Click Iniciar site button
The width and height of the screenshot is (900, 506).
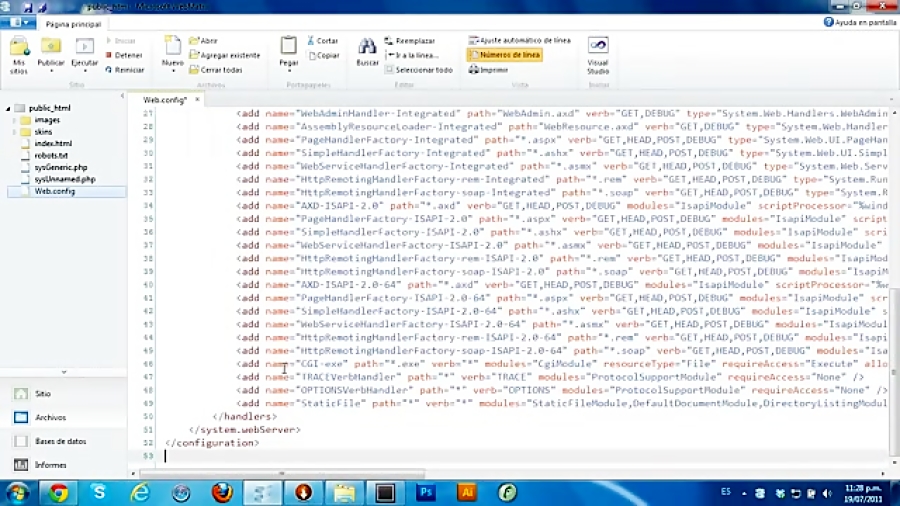tap(121, 41)
